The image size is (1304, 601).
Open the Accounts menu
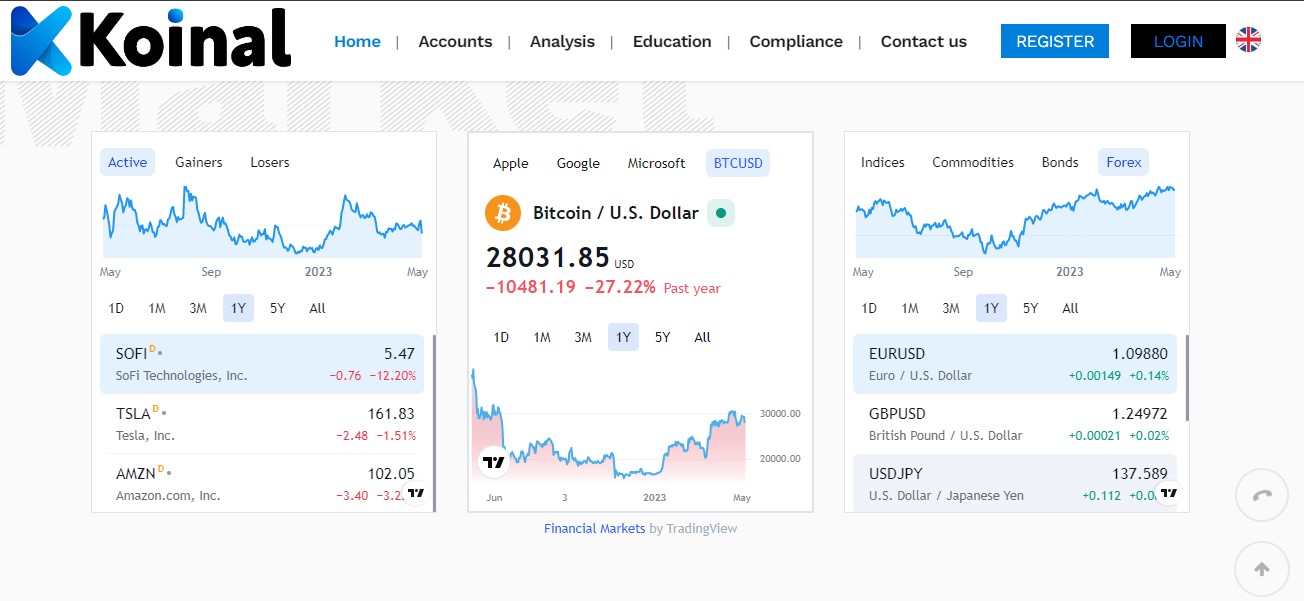[455, 41]
